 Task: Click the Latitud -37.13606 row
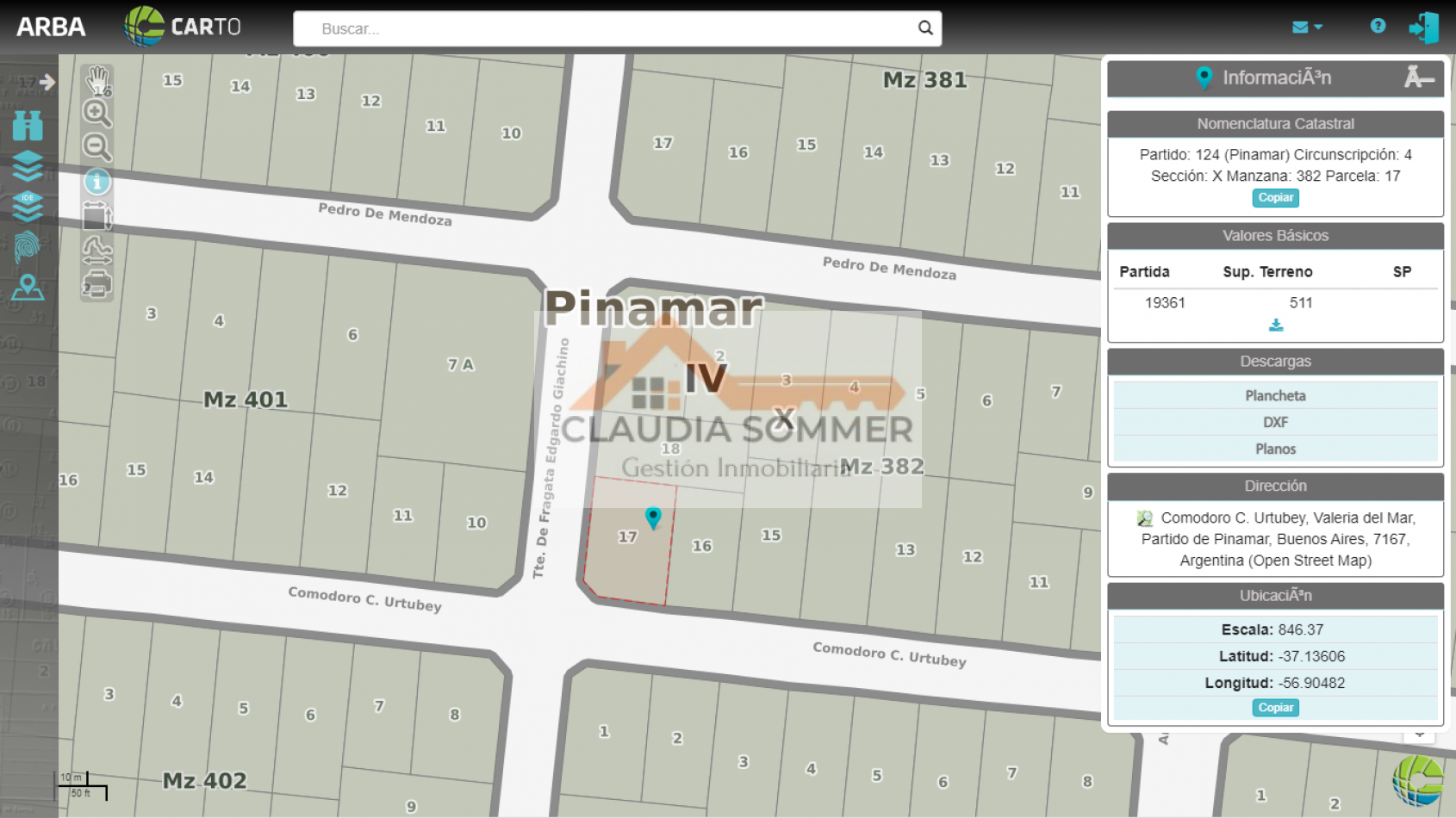1276,656
